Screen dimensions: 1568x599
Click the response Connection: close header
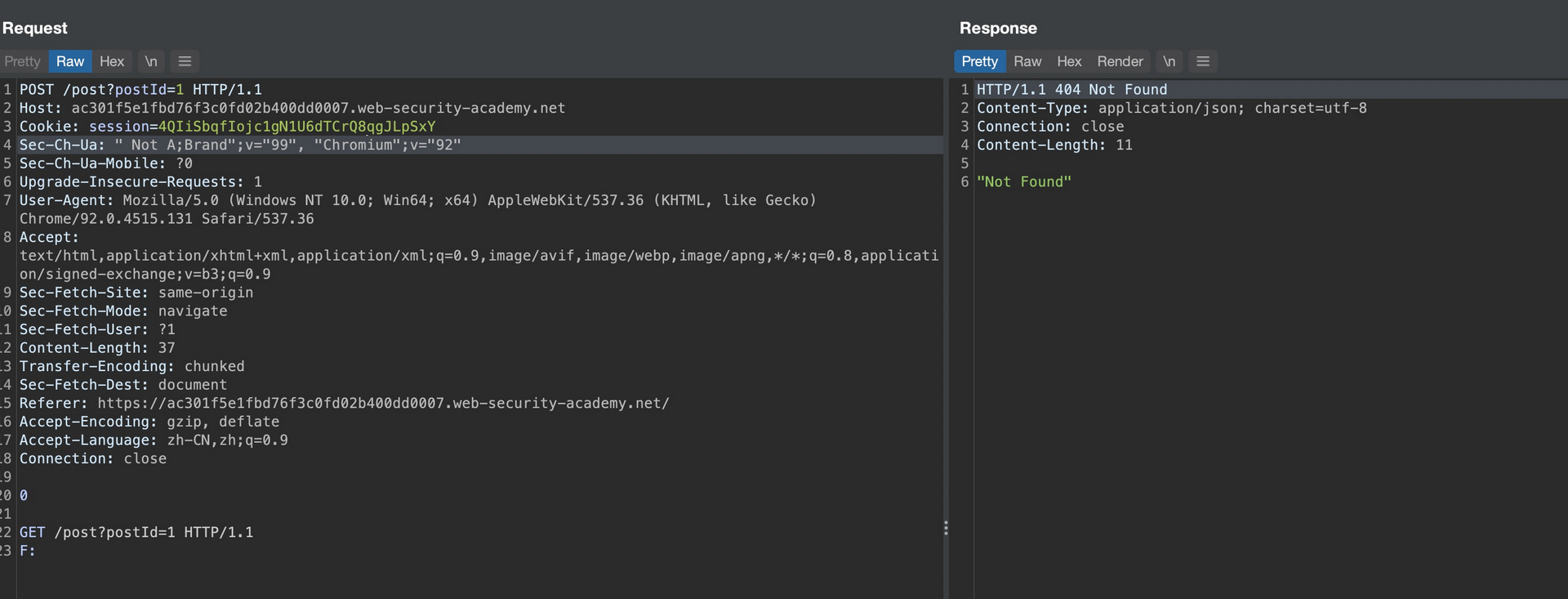(x=1050, y=127)
